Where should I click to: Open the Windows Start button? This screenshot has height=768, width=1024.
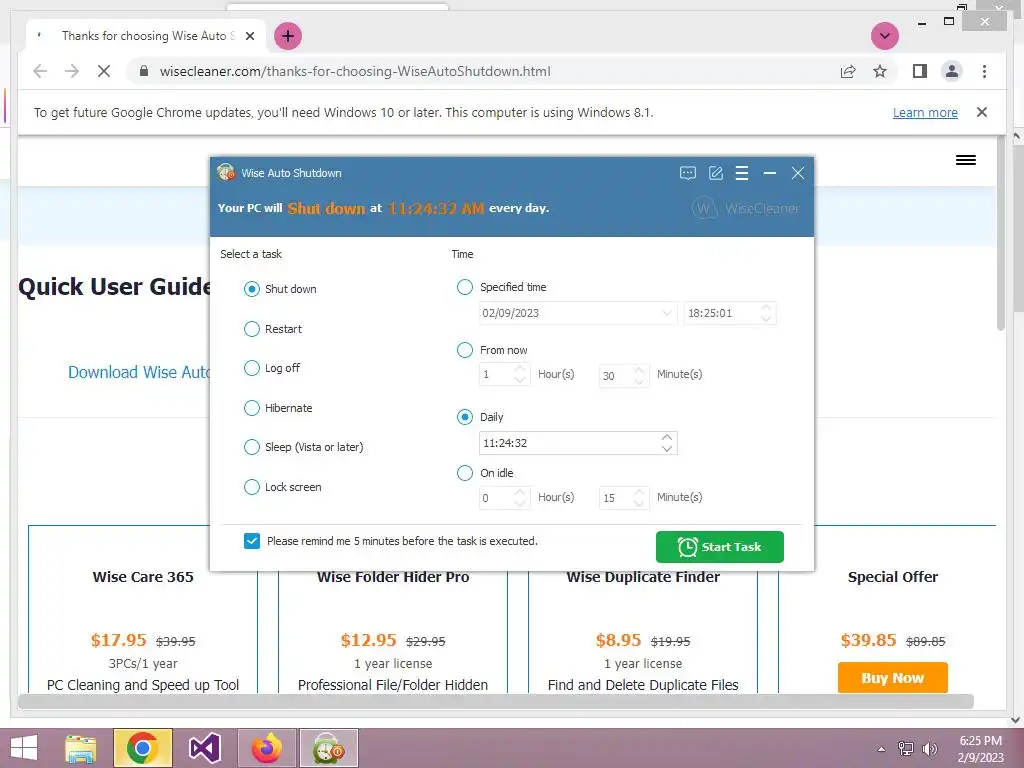(24, 748)
